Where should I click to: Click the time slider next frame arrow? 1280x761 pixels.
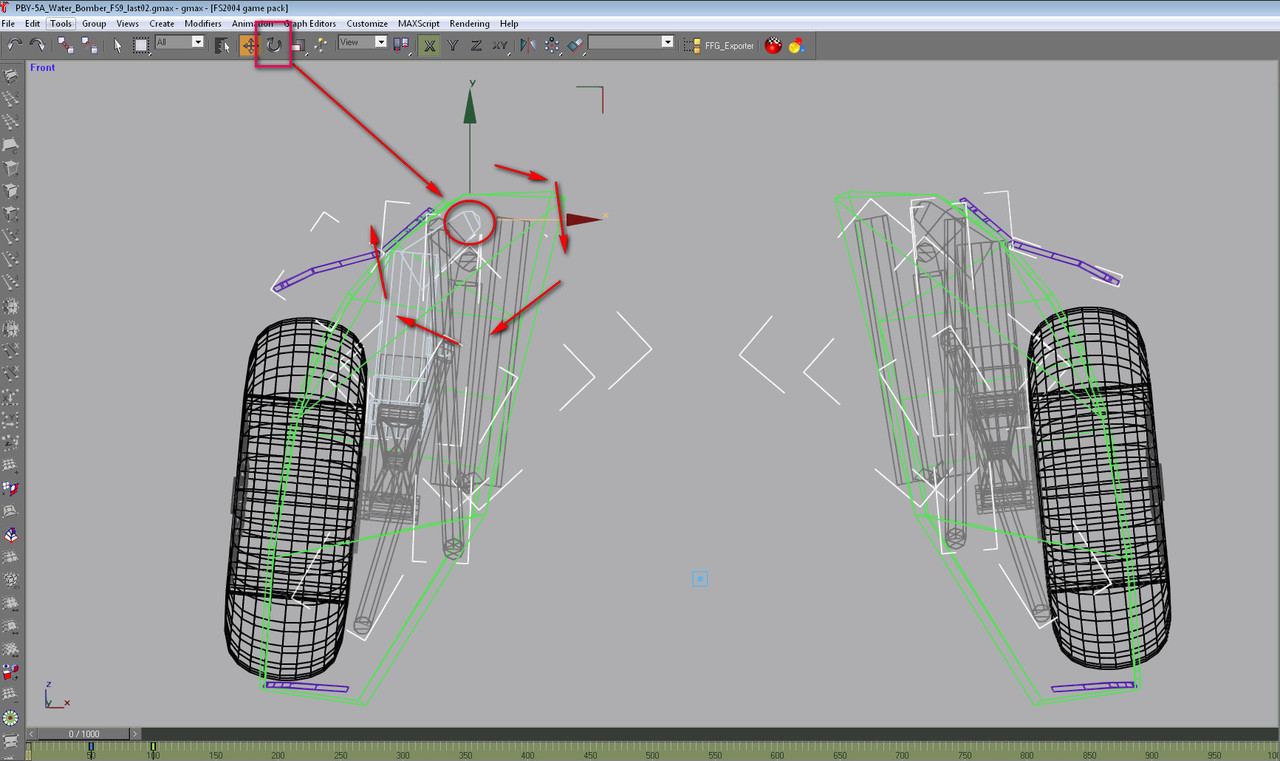(136, 734)
